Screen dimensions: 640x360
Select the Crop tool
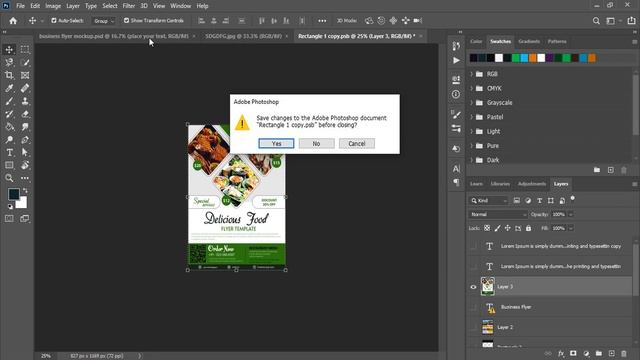[x=9, y=75]
